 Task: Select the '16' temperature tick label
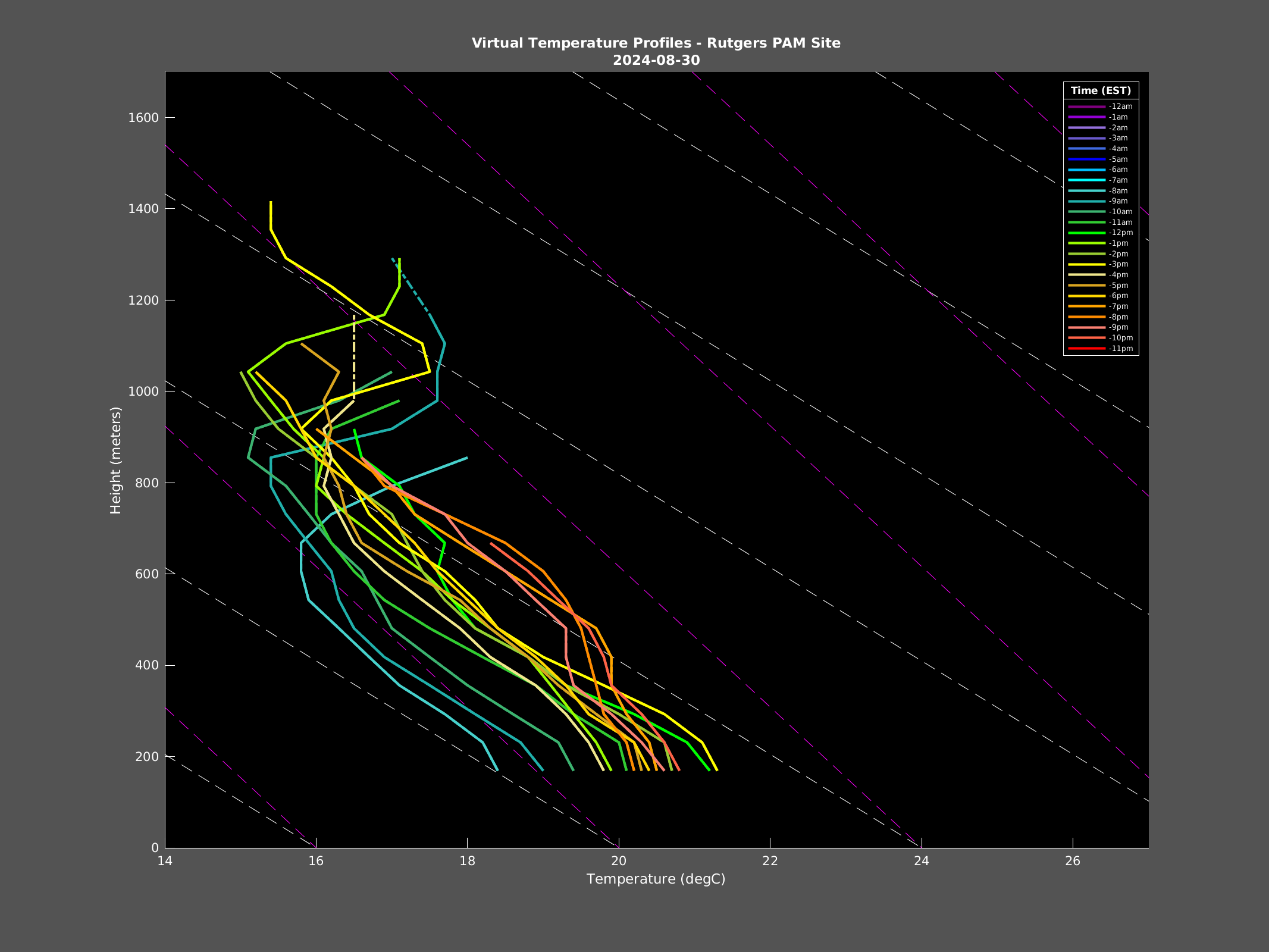click(x=316, y=860)
